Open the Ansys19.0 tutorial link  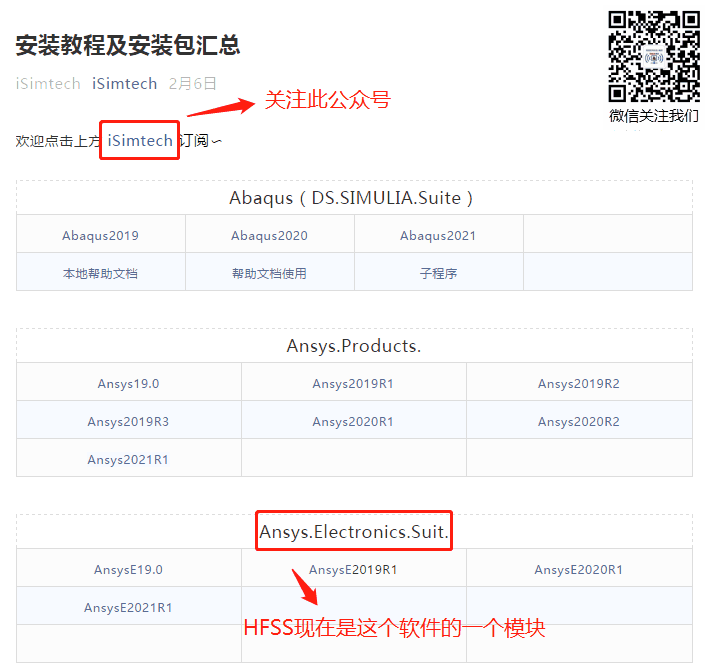coord(128,384)
